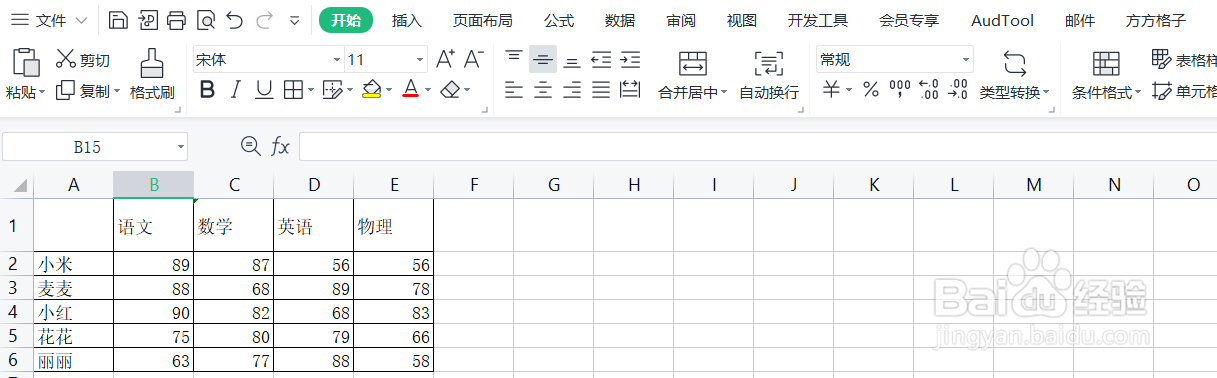The width and height of the screenshot is (1217, 378).
Task: Expand the quick access toolbar customize arrow
Action: (294, 21)
